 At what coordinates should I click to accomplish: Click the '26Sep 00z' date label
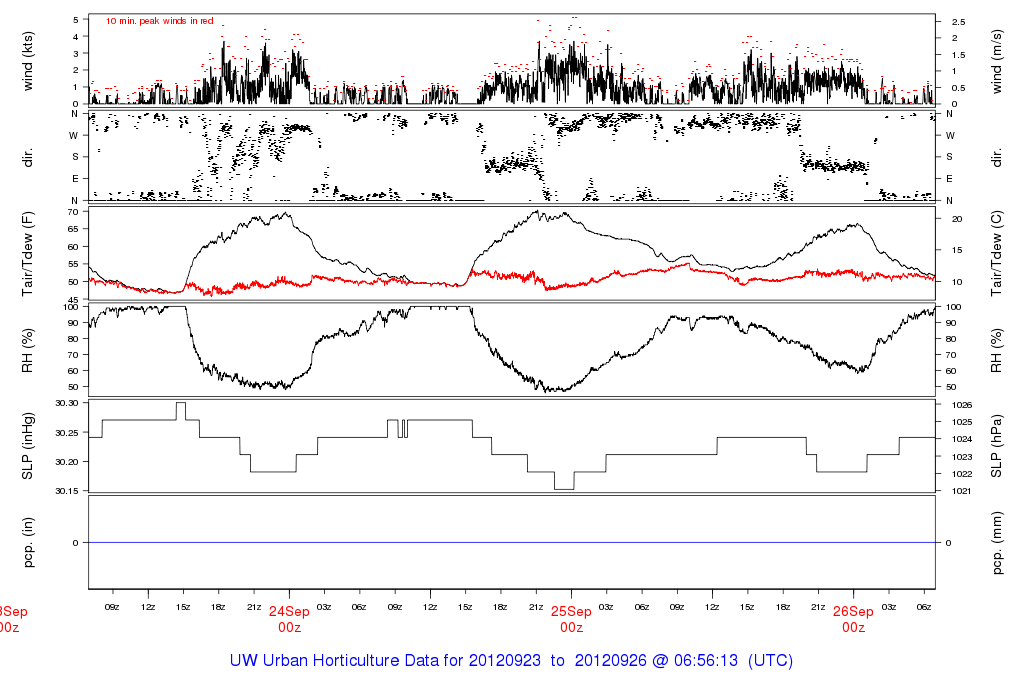coord(853,619)
